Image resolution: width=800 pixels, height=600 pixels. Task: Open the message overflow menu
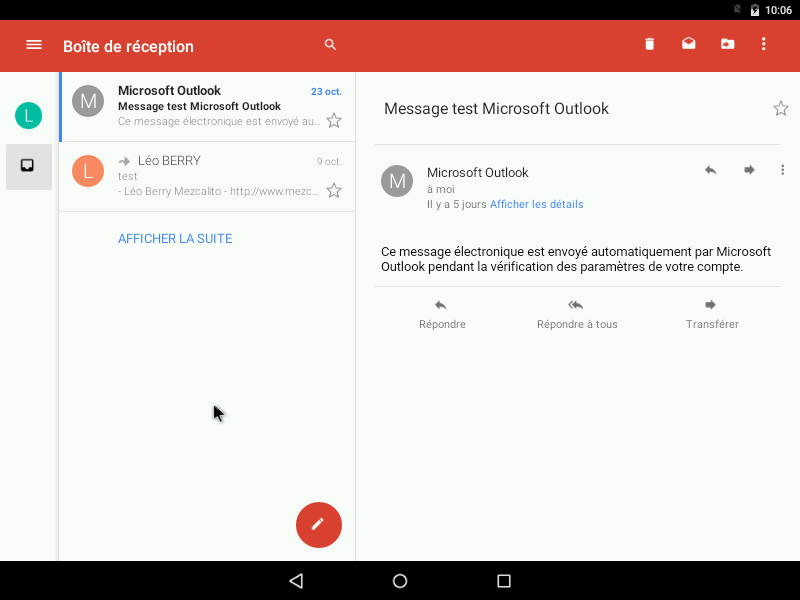click(x=782, y=170)
